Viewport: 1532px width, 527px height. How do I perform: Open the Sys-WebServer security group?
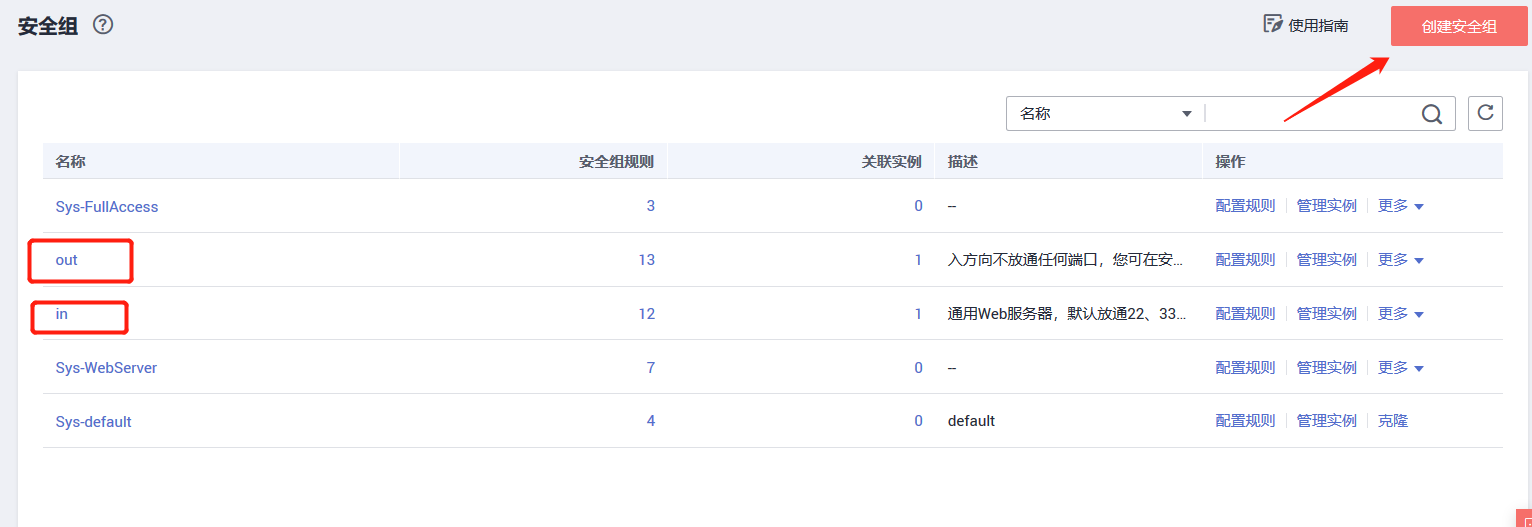pos(106,368)
